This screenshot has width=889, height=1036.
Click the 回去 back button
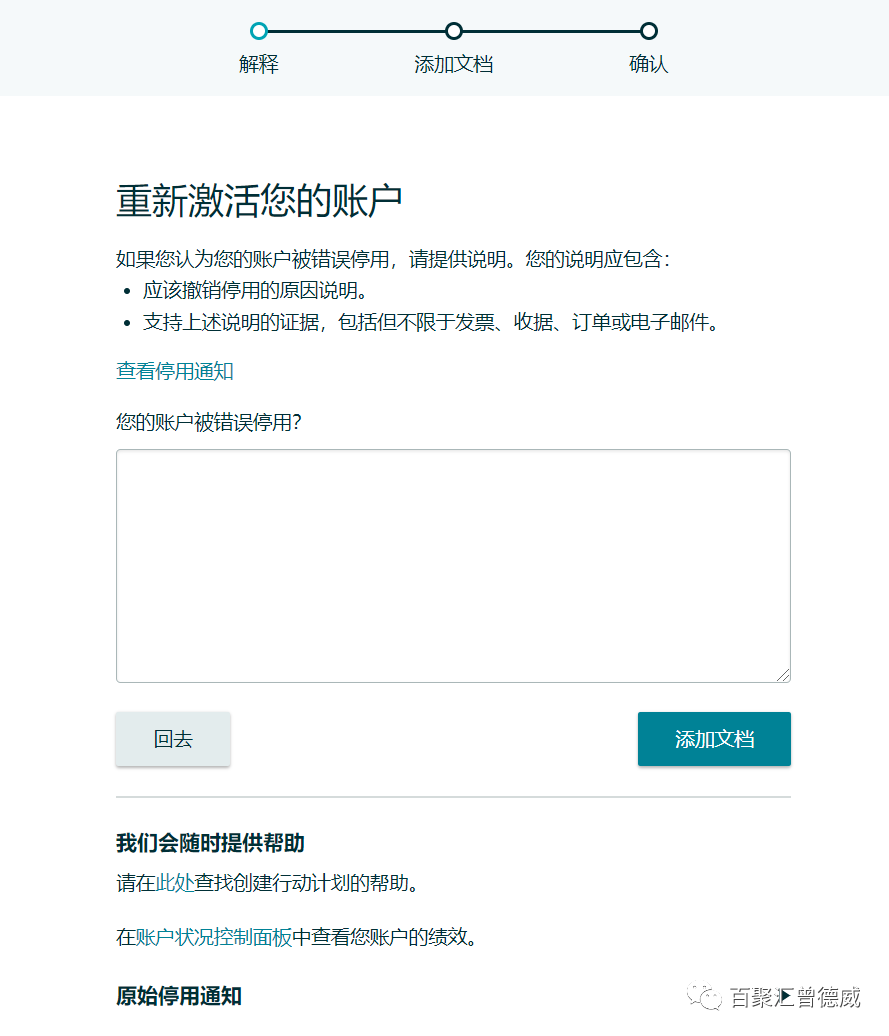[x=173, y=739]
